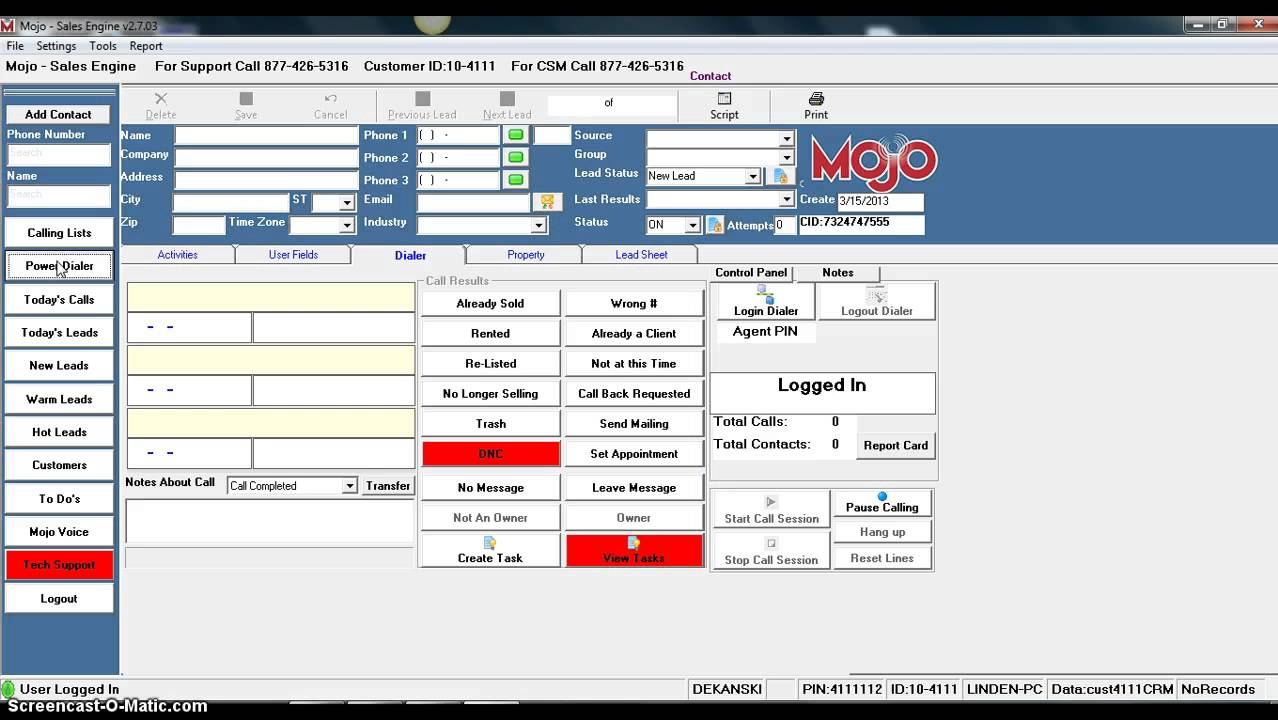Dial Phone 3 with green call button
The image size is (1278, 720).
click(516, 180)
